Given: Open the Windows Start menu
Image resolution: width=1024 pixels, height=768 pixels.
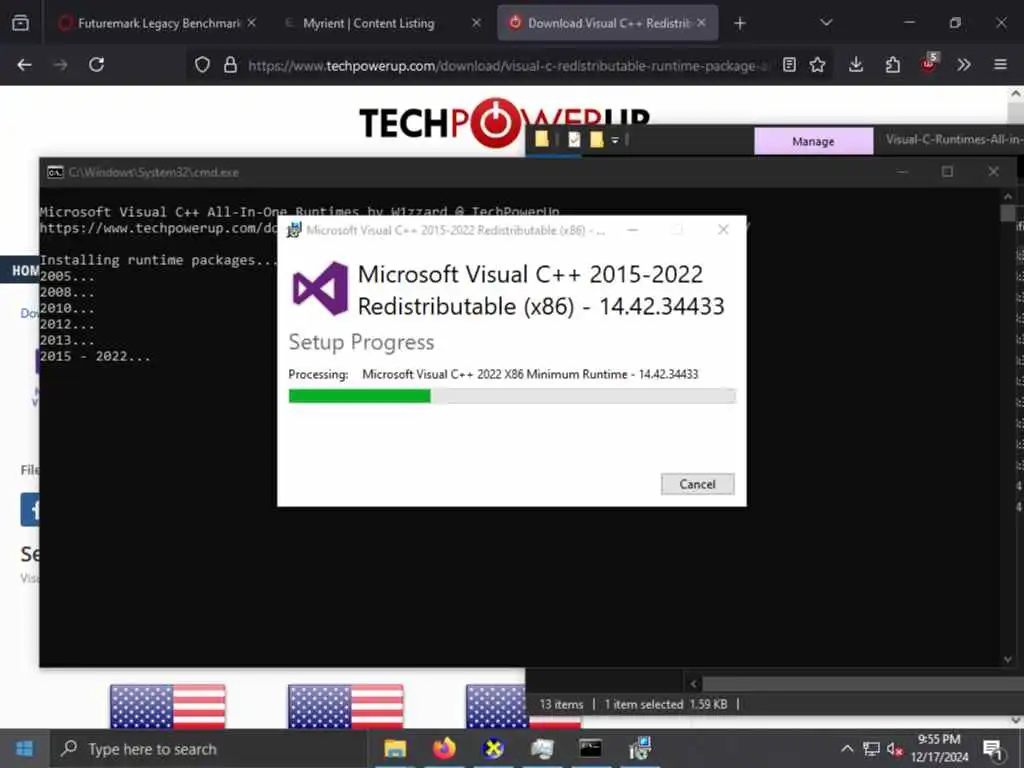Looking at the screenshot, I should pyautogui.click(x=25, y=748).
